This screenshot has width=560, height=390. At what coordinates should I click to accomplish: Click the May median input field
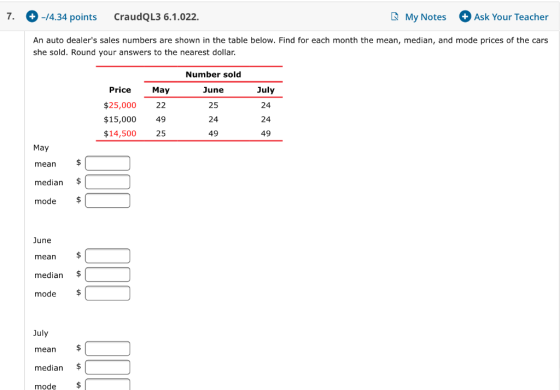coord(108,182)
